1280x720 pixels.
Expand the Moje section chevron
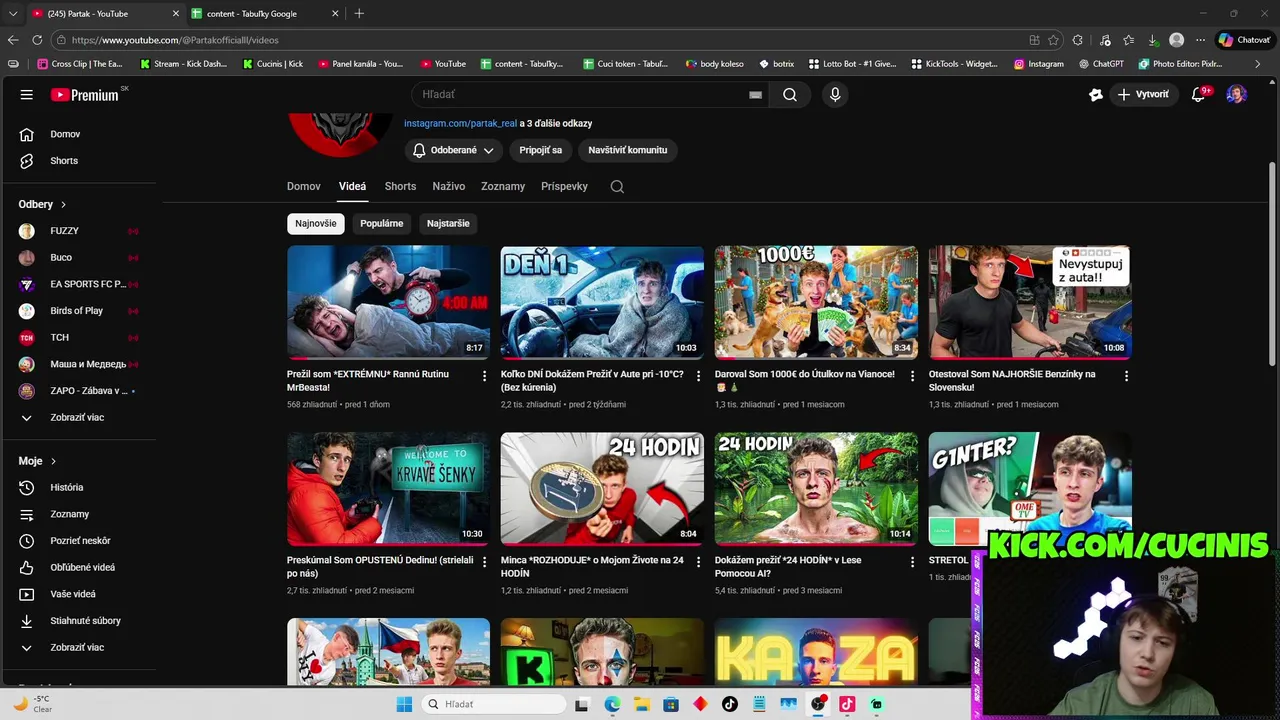click(x=53, y=461)
